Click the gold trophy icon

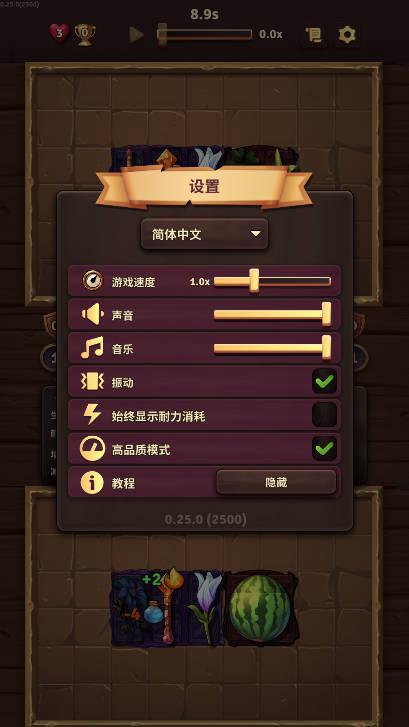(85, 35)
